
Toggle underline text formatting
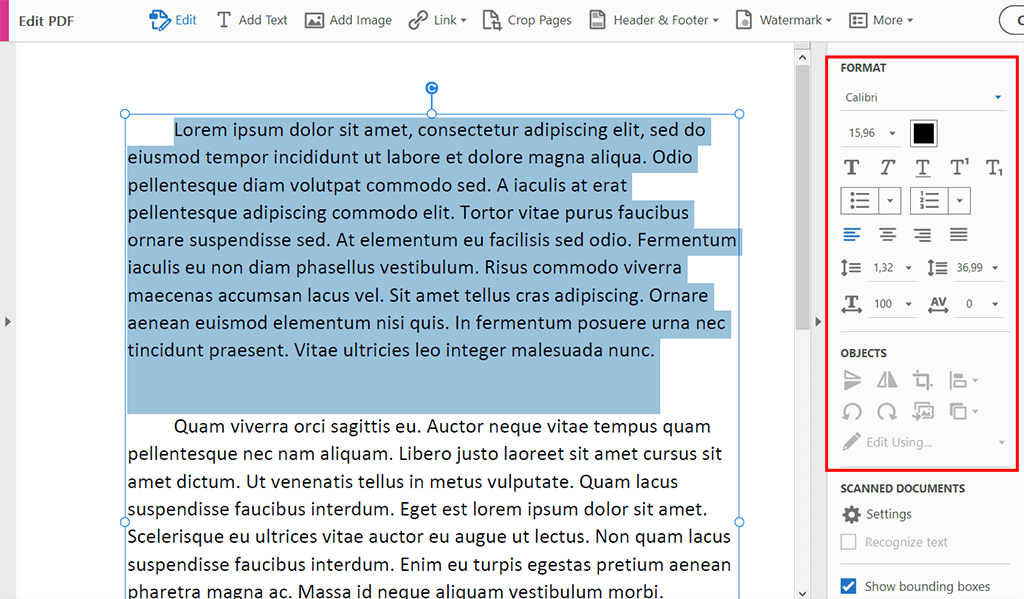(x=922, y=168)
